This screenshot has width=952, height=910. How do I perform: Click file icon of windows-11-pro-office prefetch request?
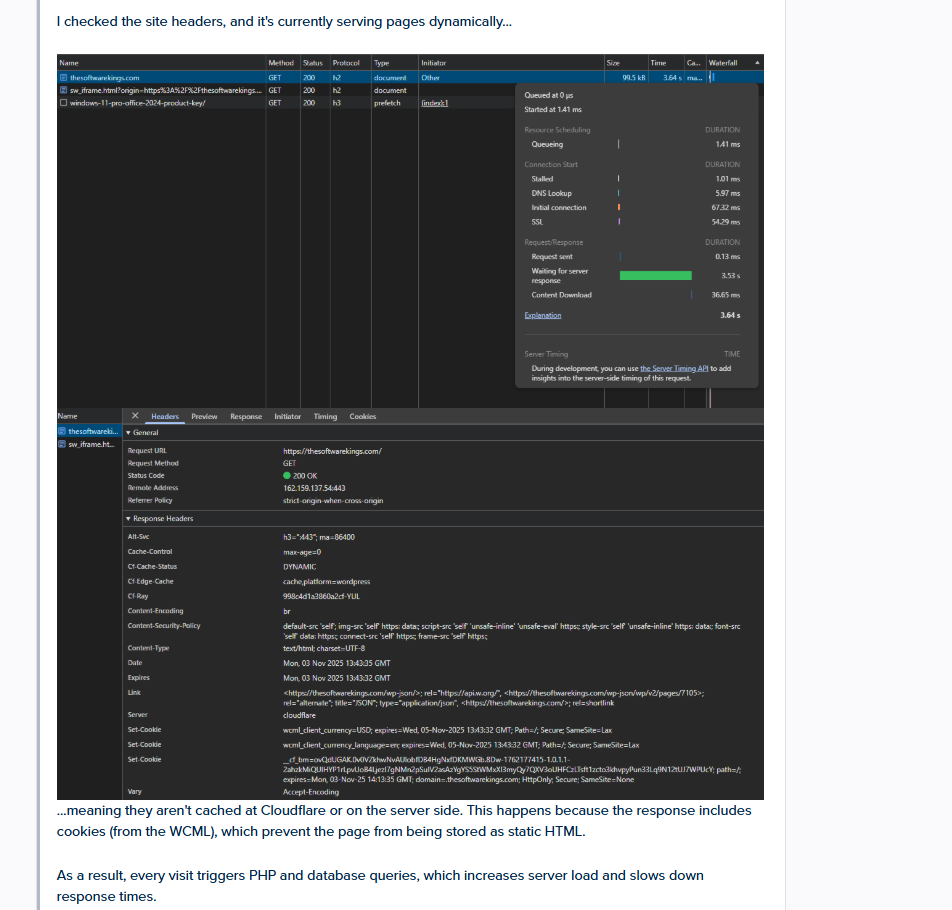pyautogui.click(x=64, y=102)
